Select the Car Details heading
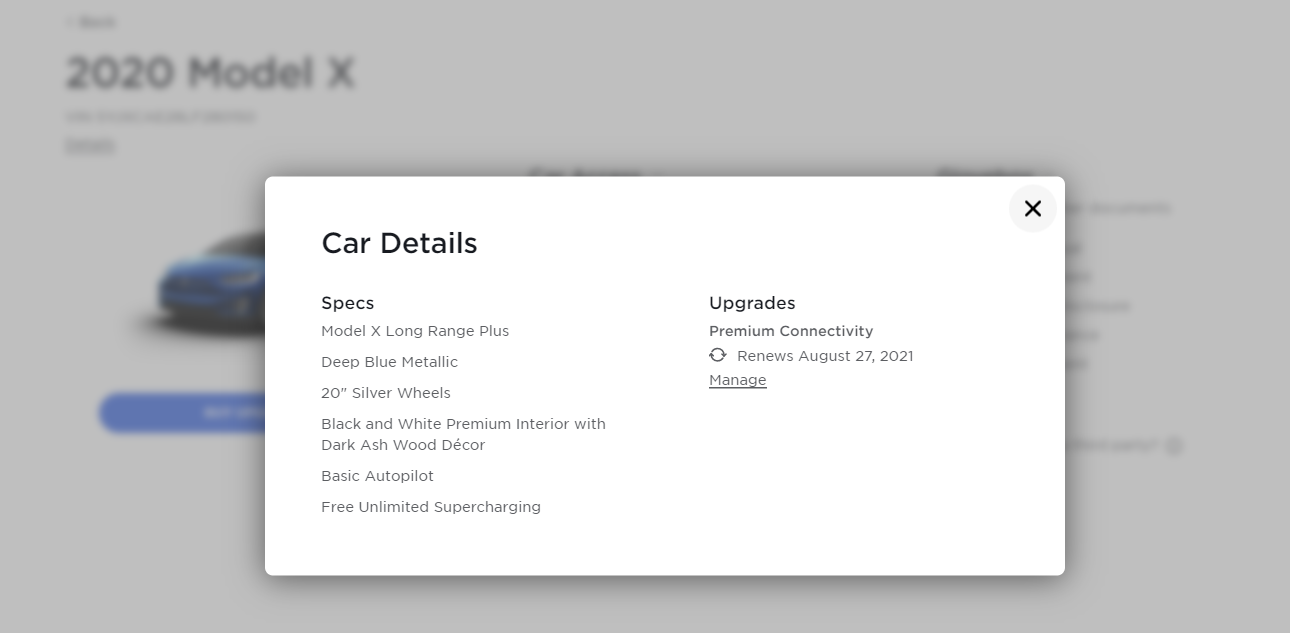 (x=399, y=243)
